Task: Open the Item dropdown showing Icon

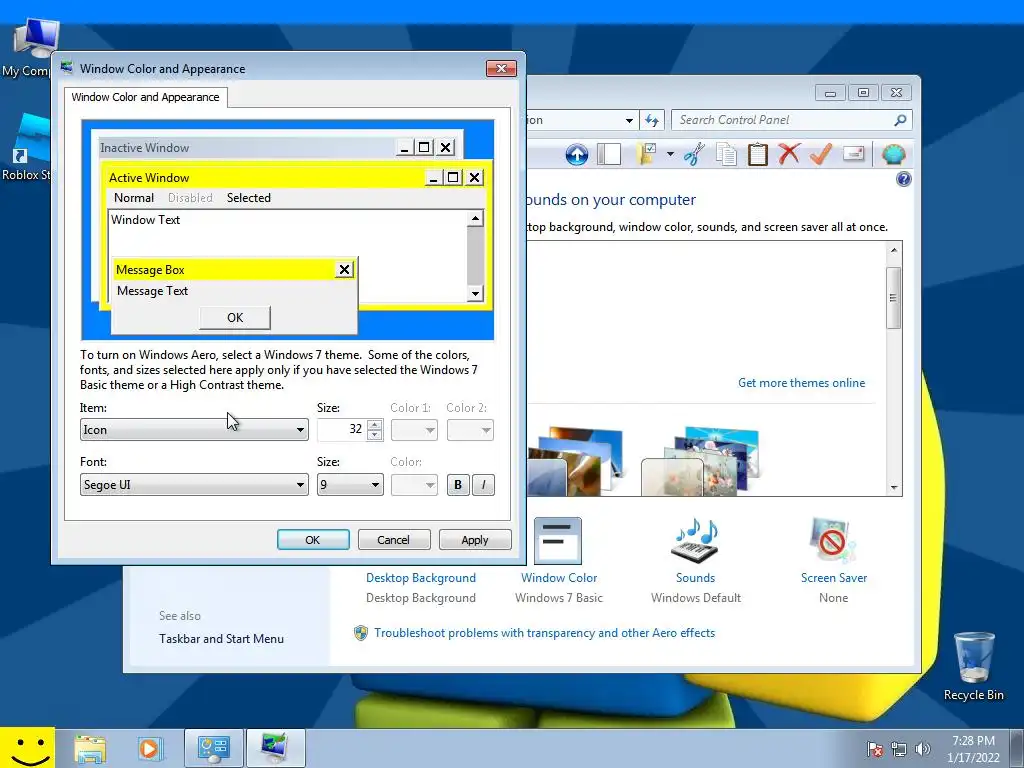Action: [194, 430]
